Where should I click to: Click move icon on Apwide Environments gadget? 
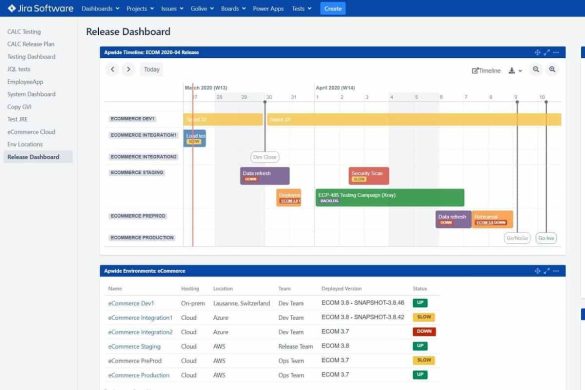pos(537,271)
